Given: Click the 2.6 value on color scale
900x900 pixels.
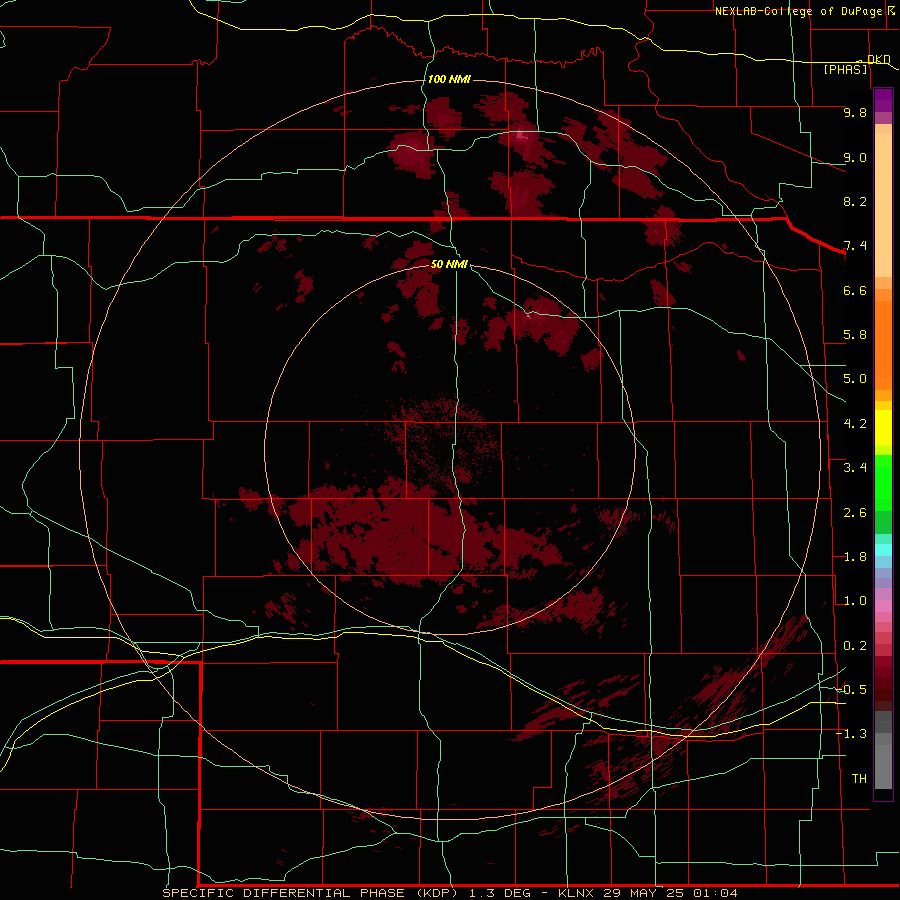Looking at the screenshot, I should (855, 513).
